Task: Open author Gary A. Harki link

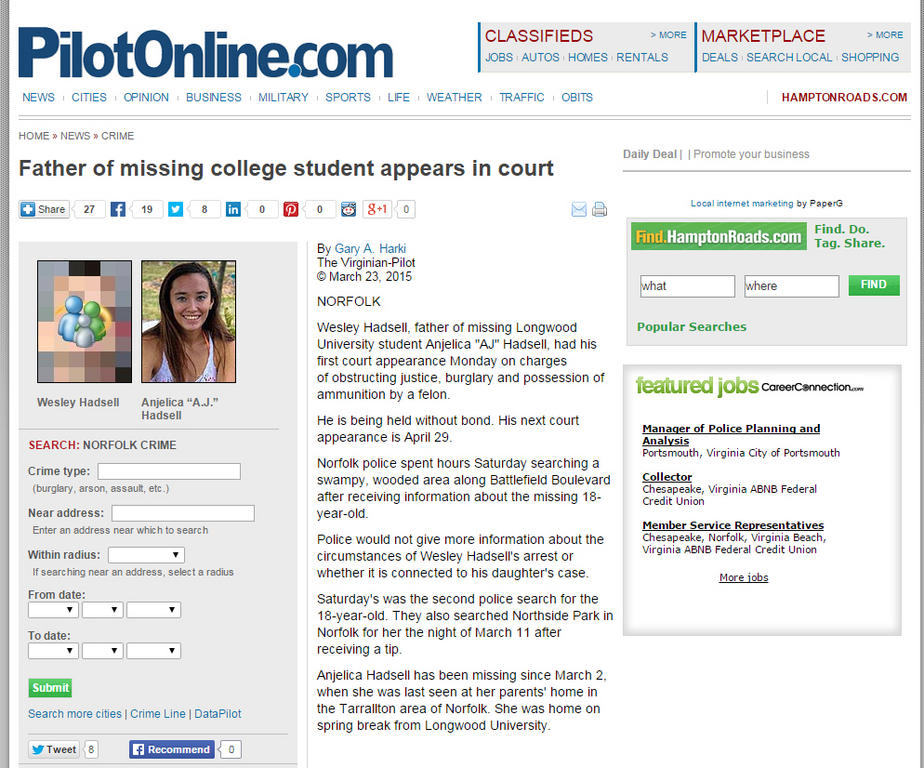Action: click(x=370, y=249)
